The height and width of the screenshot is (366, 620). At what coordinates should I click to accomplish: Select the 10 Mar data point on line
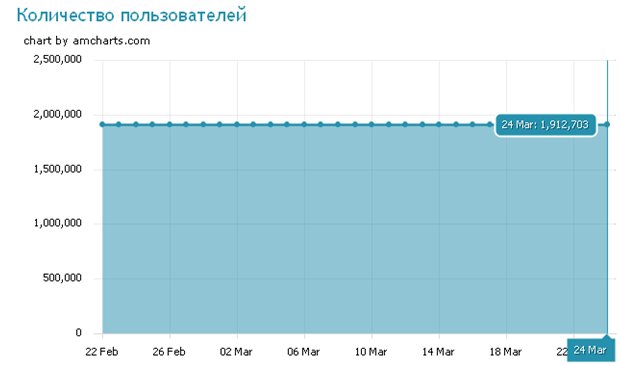click(372, 125)
